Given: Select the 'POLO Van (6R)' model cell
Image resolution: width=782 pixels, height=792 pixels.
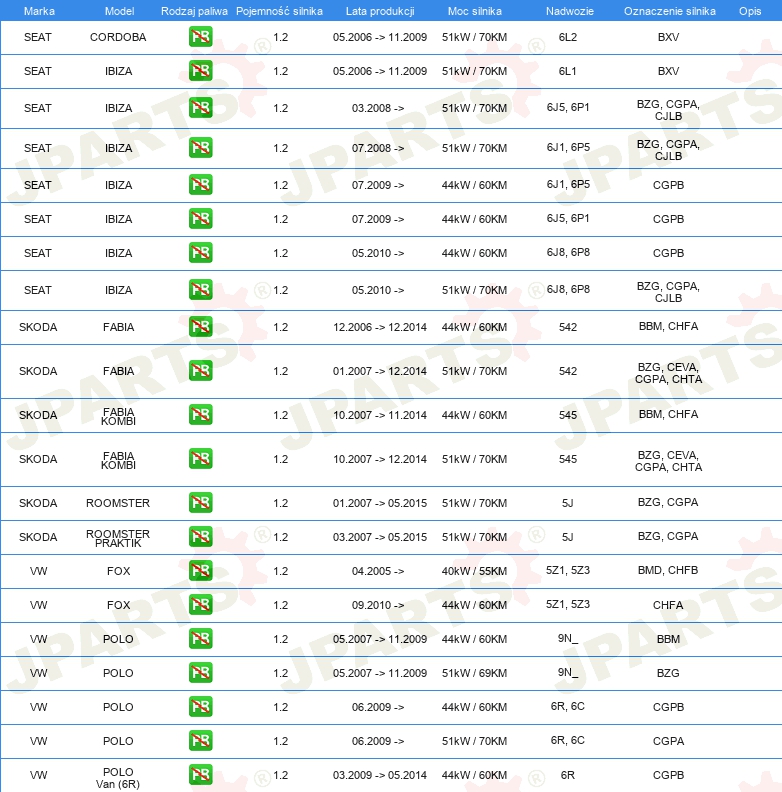Looking at the screenshot, I should click(118, 778).
